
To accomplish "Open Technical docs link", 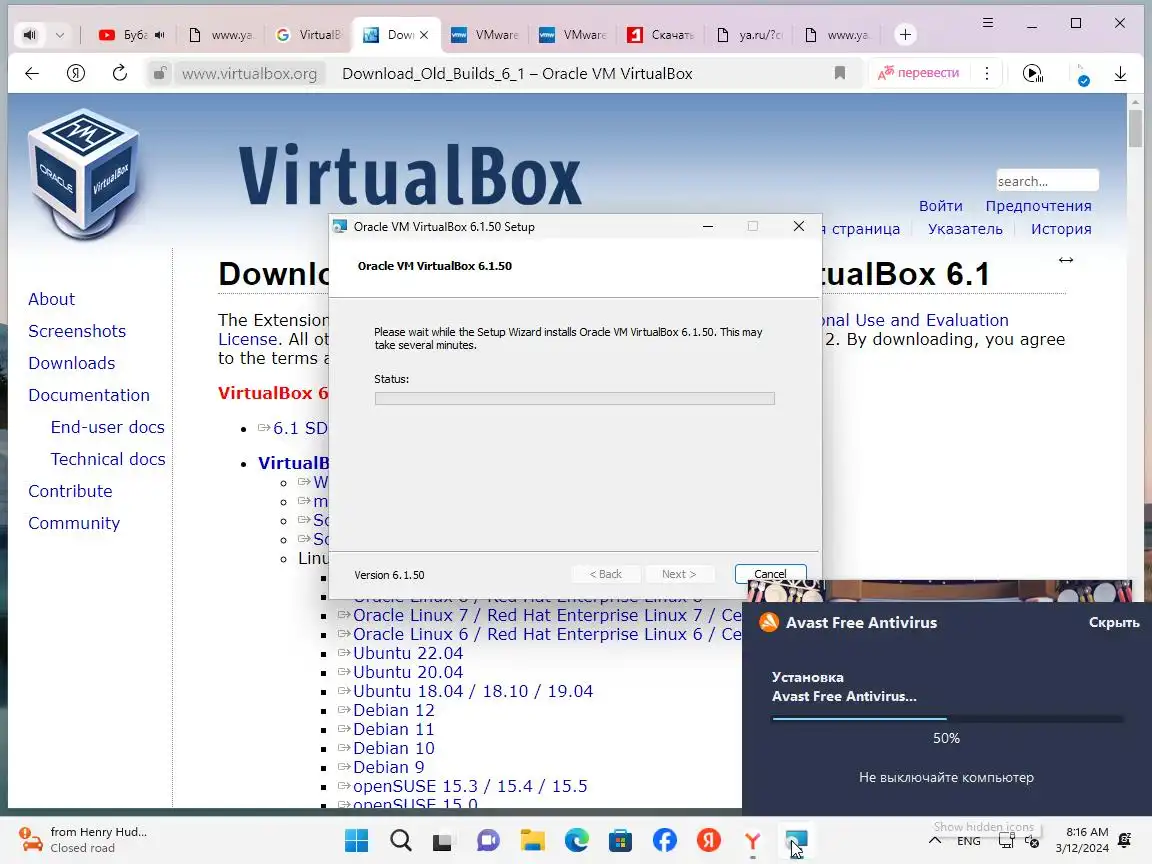I will 108,459.
